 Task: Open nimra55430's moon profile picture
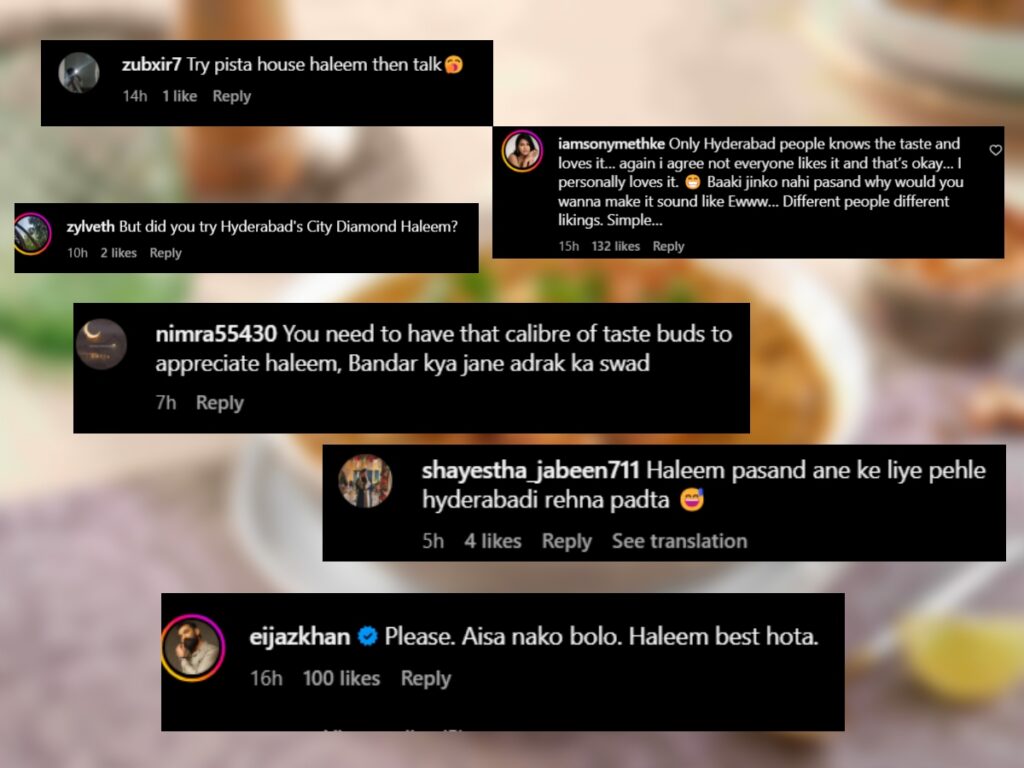coord(101,344)
